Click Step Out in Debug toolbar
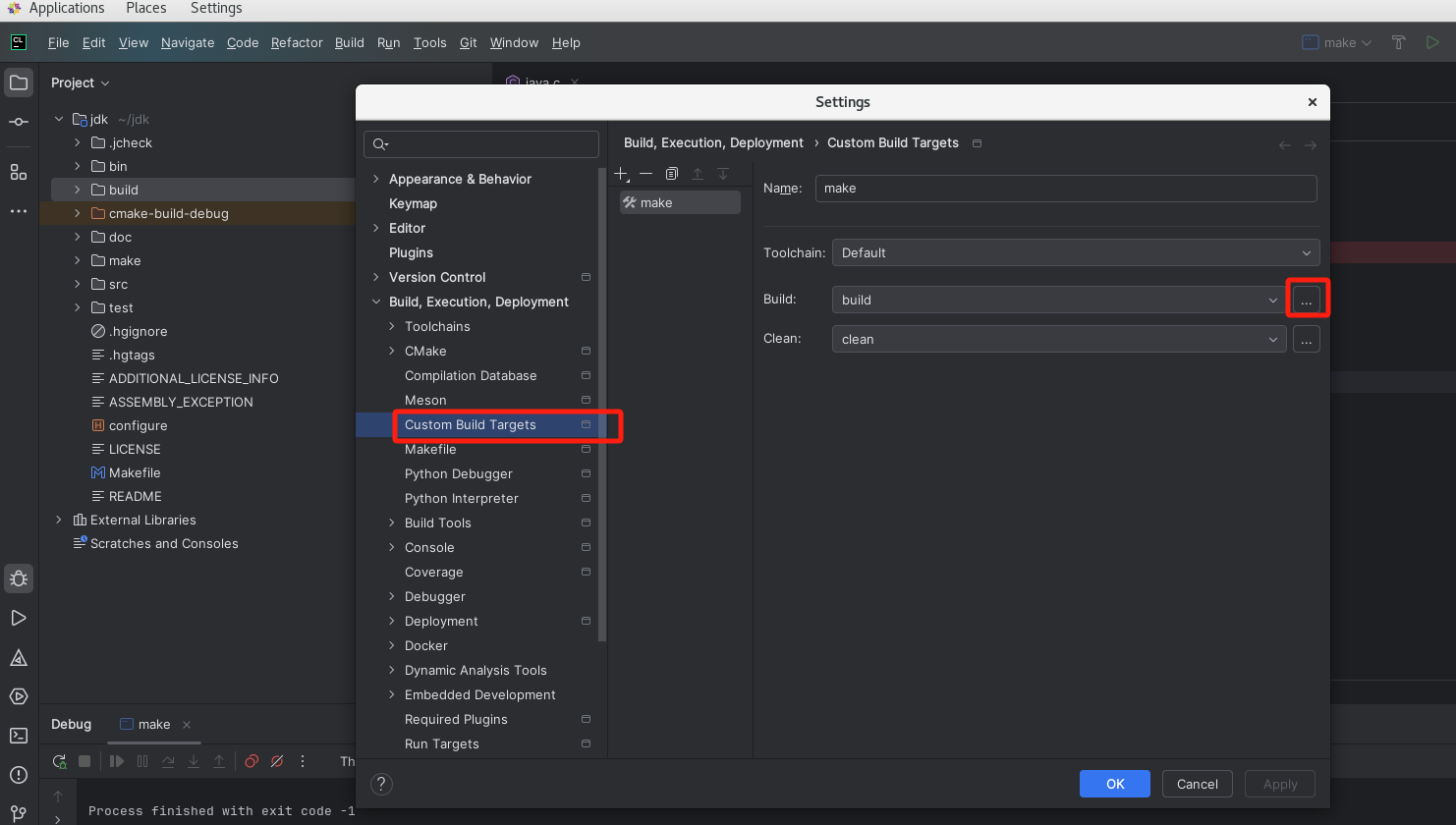Image resolution: width=1456 pixels, height=825 pixels. click(x=219, y=761)
